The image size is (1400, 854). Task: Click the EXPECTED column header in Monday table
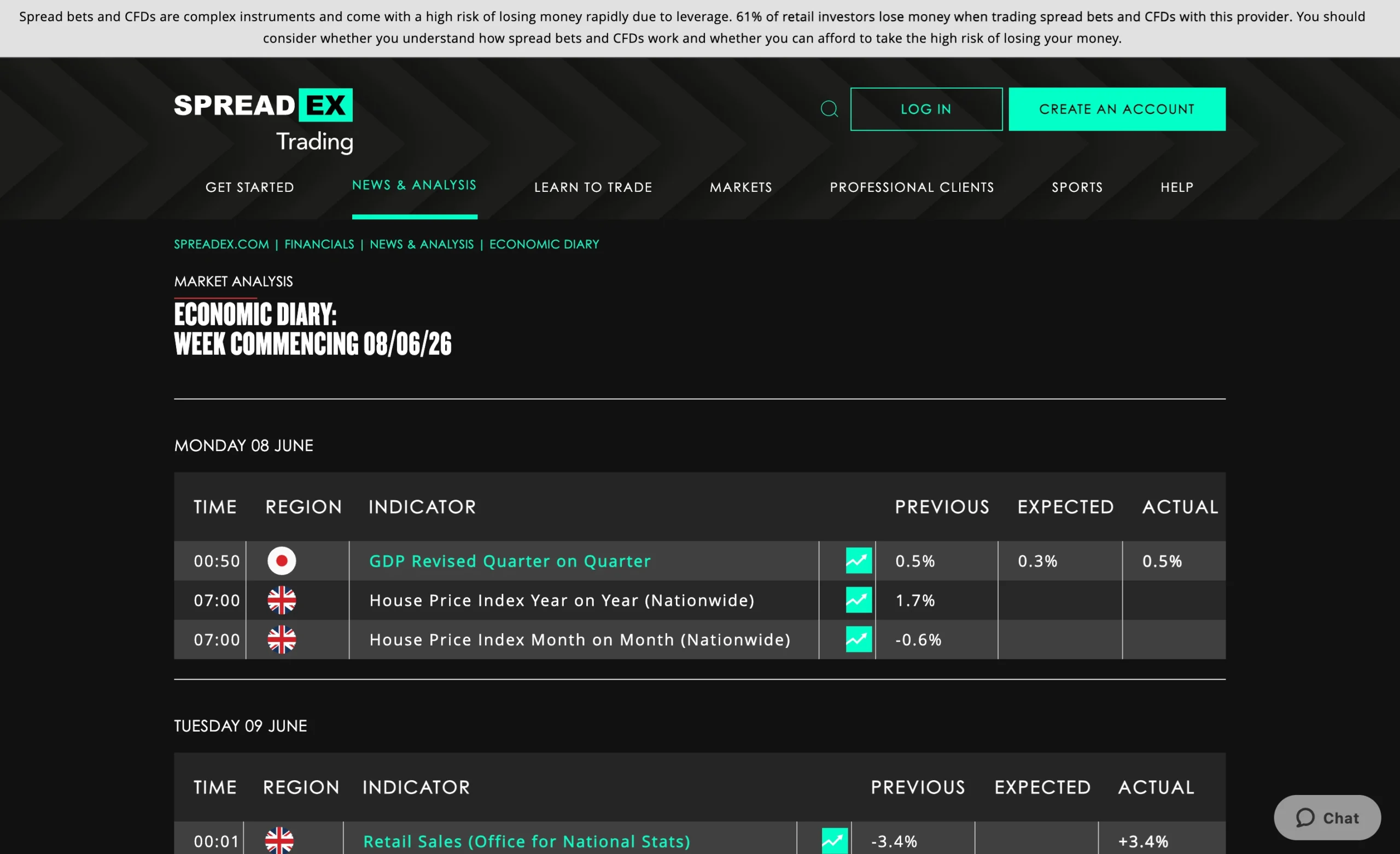click(1065, 507)
